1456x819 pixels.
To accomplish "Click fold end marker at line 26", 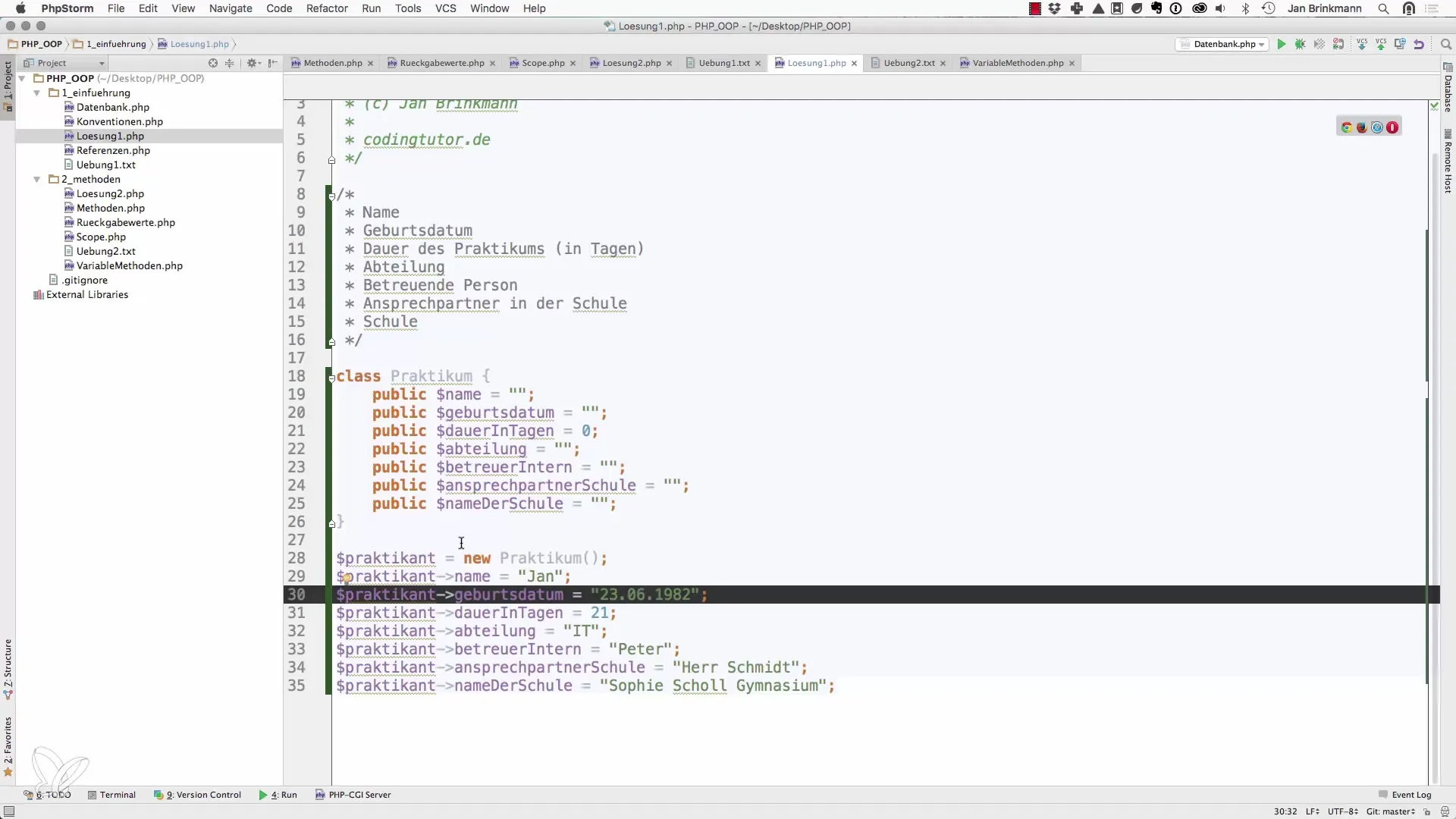I will [331, 523].
